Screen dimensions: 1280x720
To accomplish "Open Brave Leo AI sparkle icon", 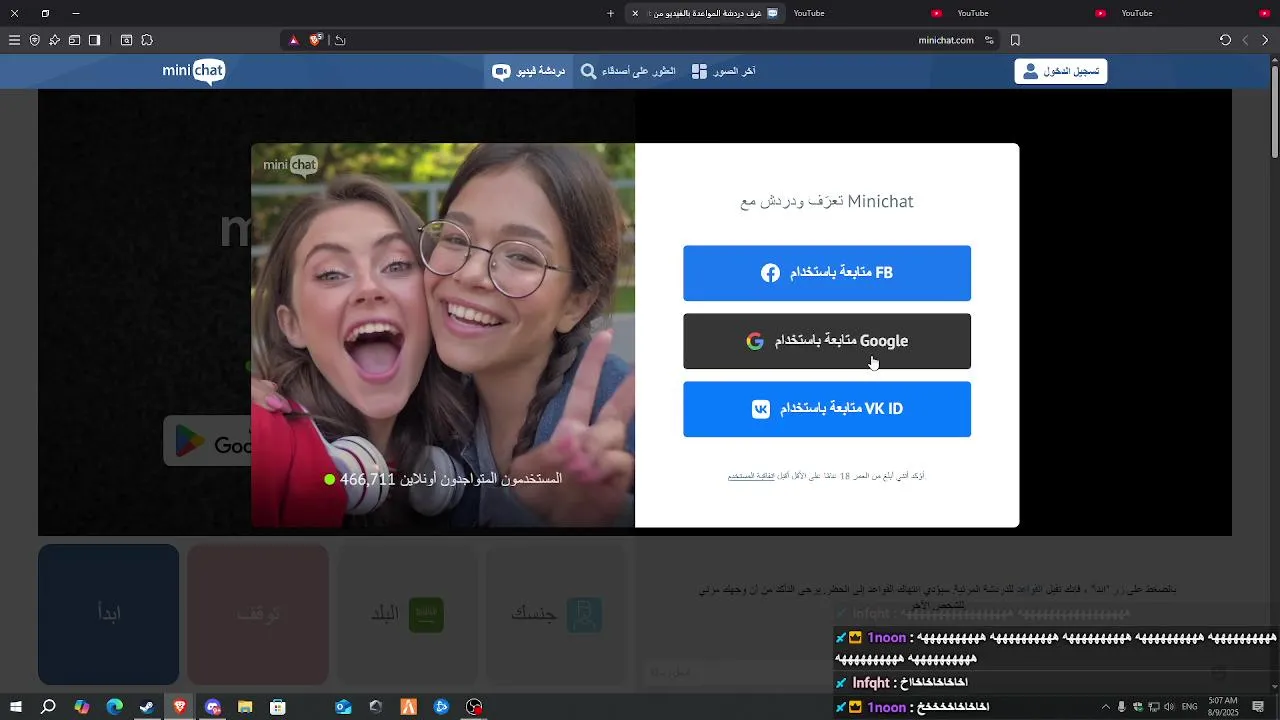I will click(54, 40).
